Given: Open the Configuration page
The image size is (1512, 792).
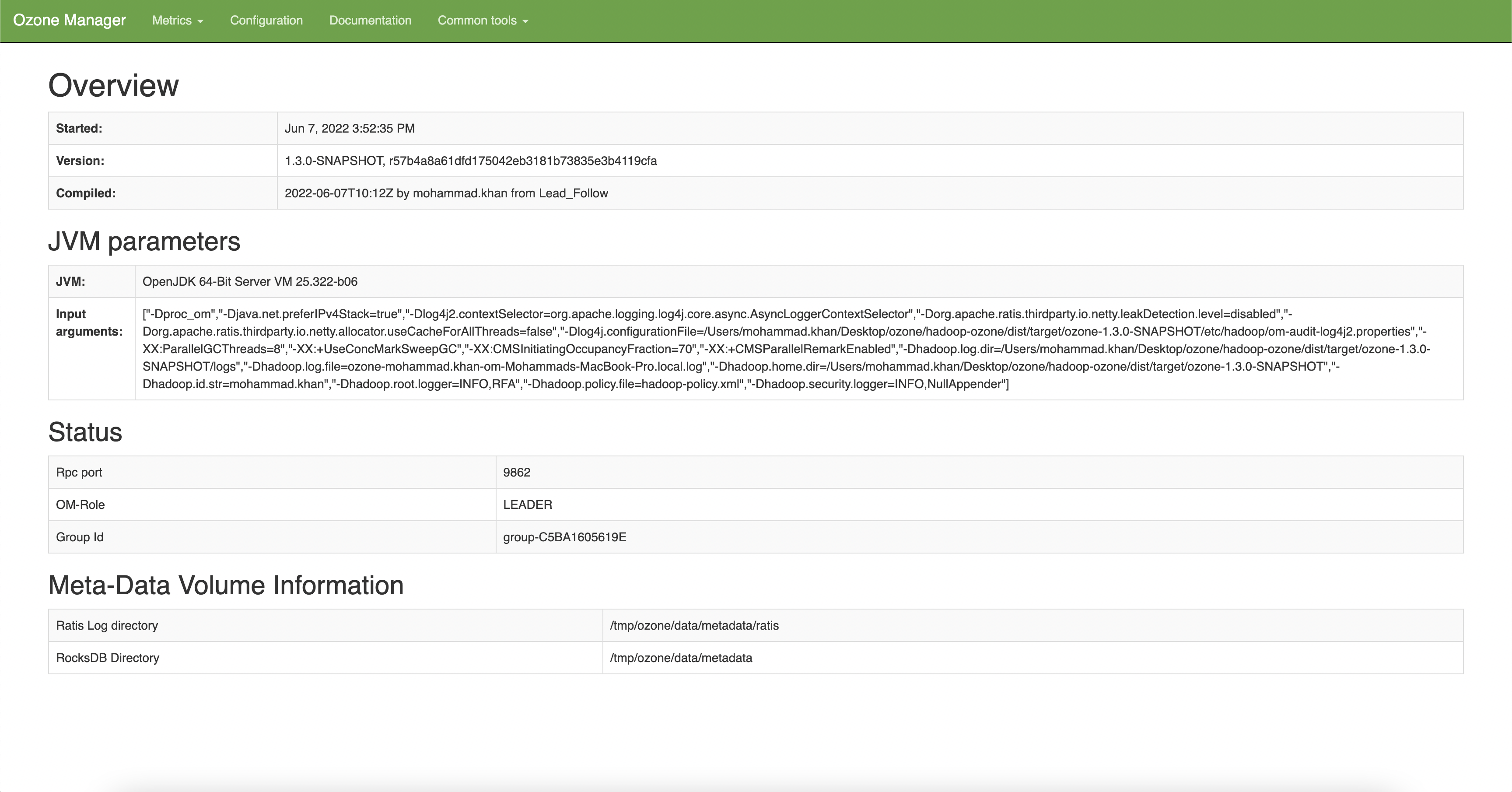Looking at the screenshot, I should point(266,21).
